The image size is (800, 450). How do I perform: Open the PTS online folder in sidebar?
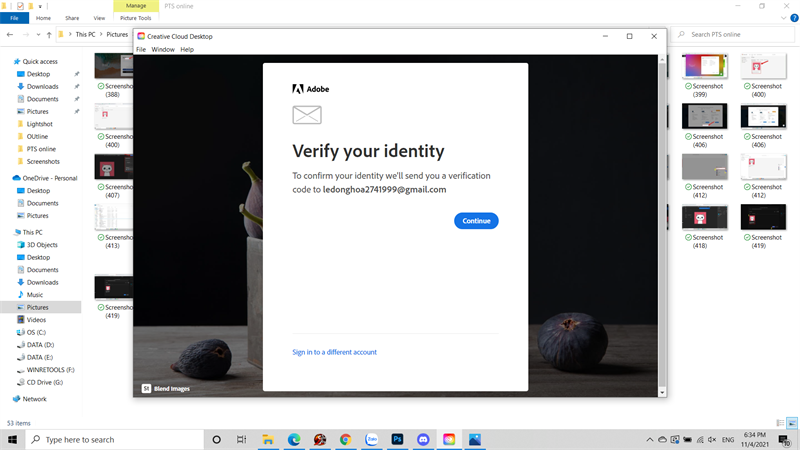41,149
